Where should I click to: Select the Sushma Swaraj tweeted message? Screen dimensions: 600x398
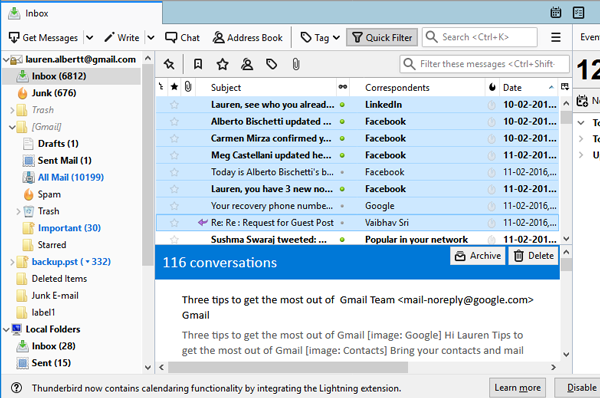pyautogui.click(x=357, y=239)
